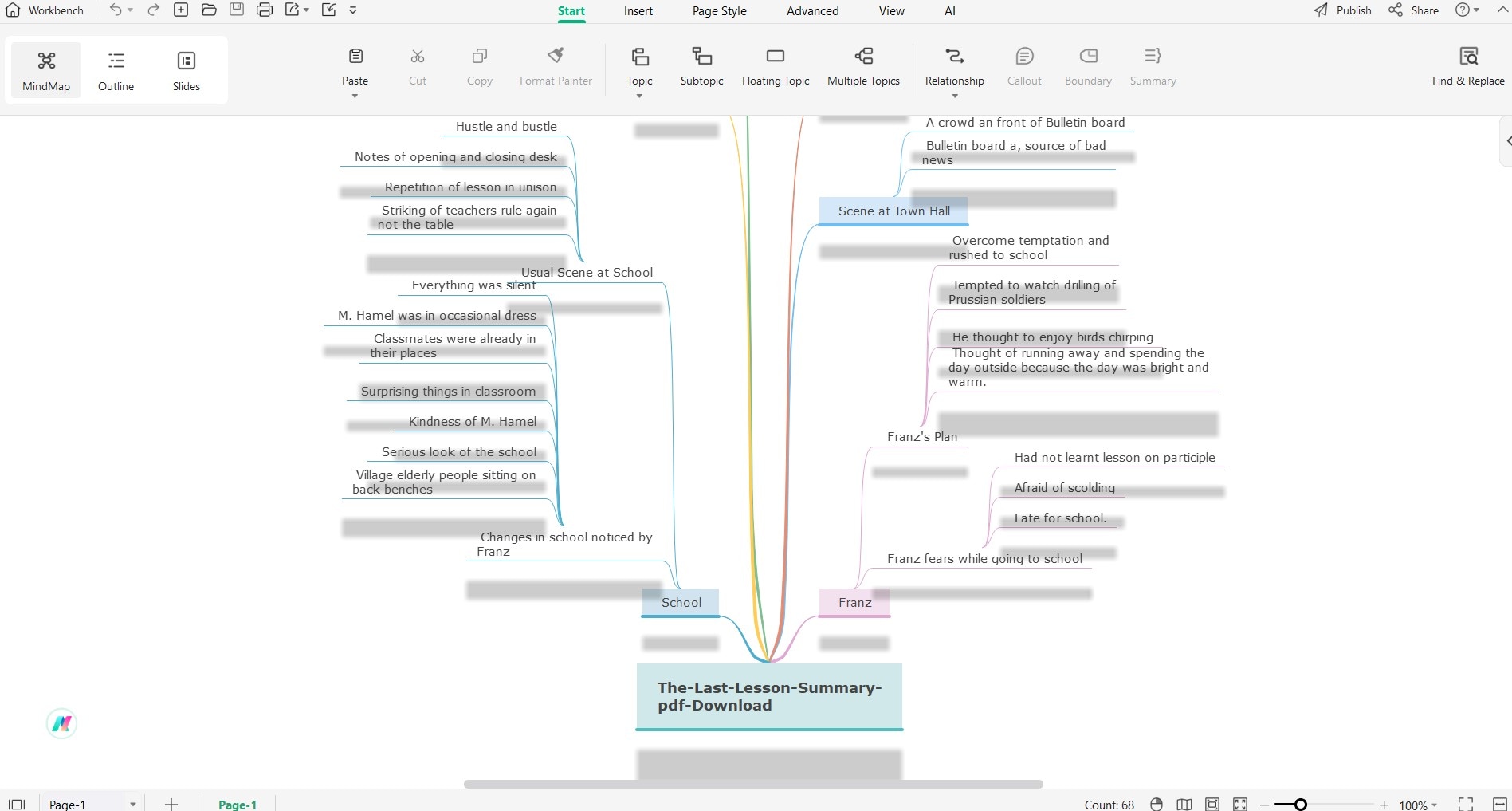Enter fullscreen mode from status bar

click(1466, 804)
